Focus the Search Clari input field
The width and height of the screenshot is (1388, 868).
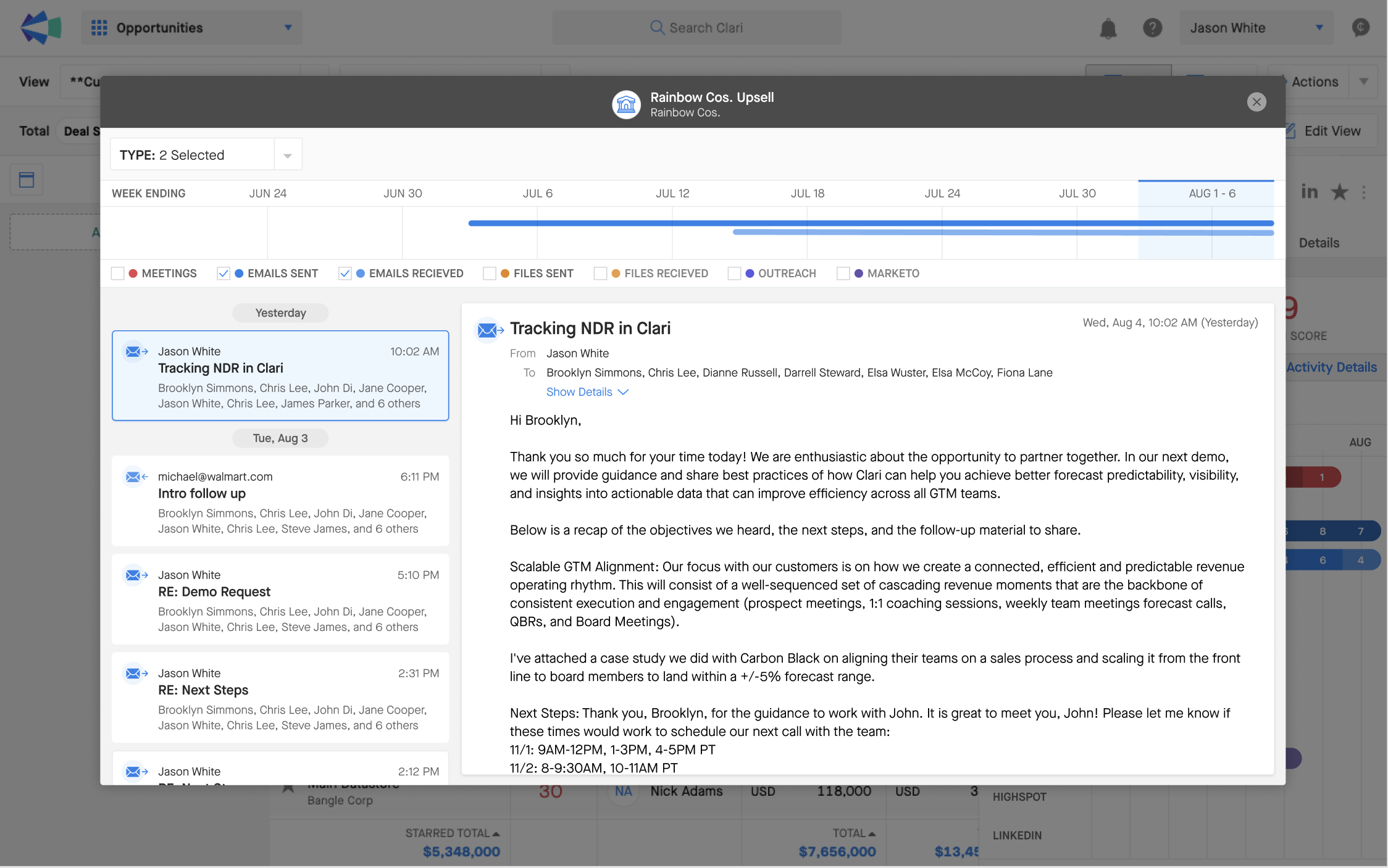(696, 28)
